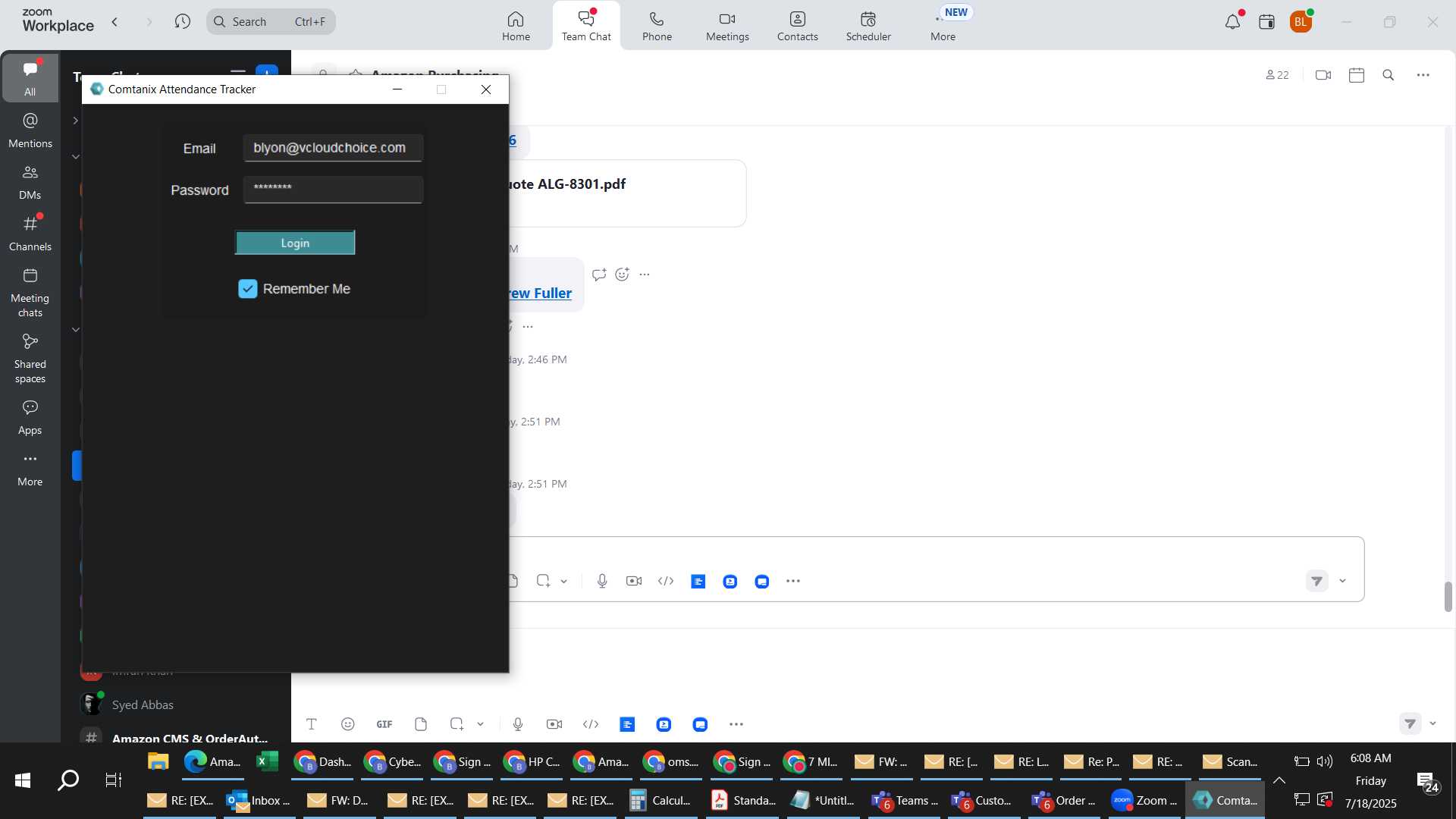Search within the channel
Image resolution: width=1456 pixels, height=819 pixels.
1389,75
